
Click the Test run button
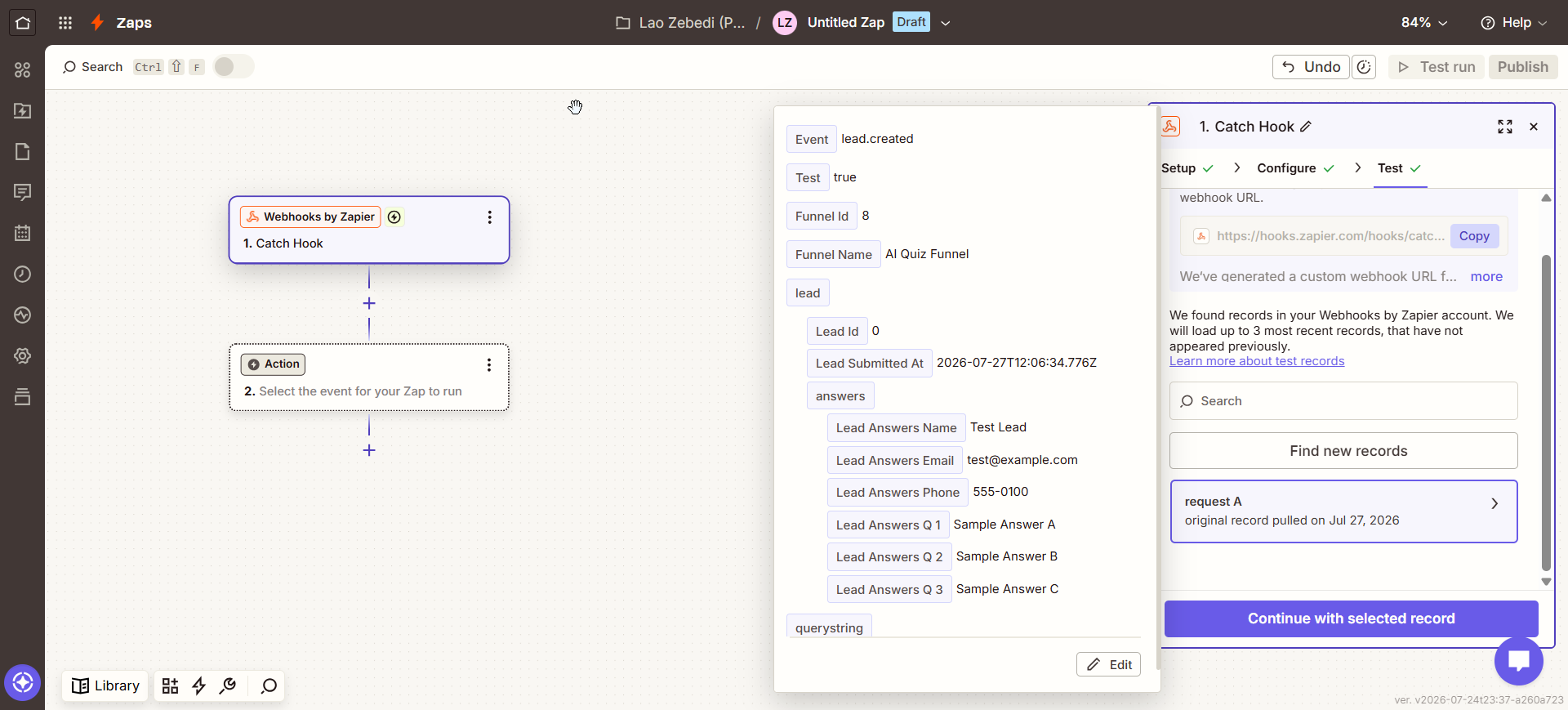point(1437,67)
